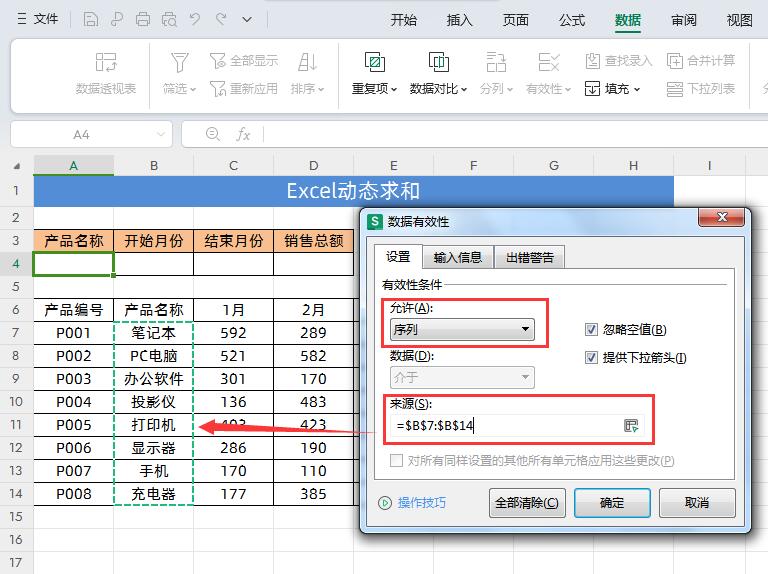The height and width of the screenshot is (574, 768).
Task: Open the 操作技巧 link
Action: point(422,502)
